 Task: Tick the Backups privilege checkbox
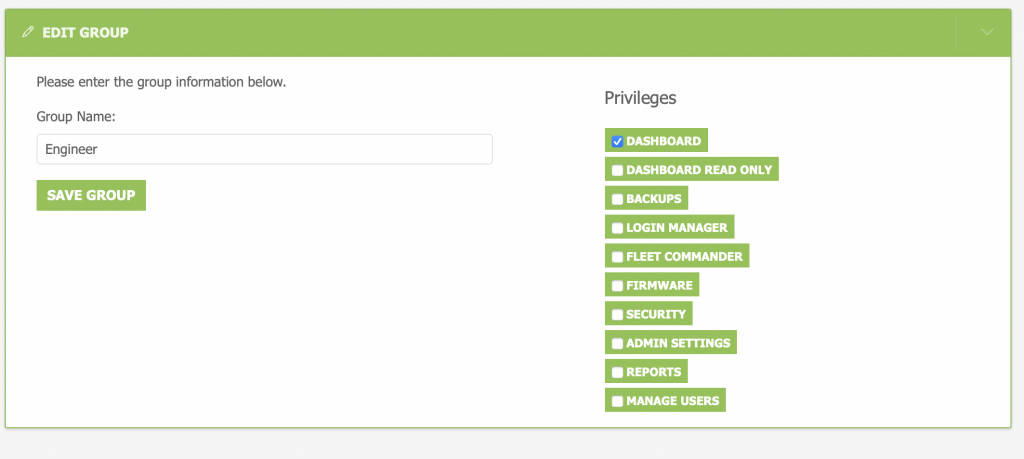point(618,199)
